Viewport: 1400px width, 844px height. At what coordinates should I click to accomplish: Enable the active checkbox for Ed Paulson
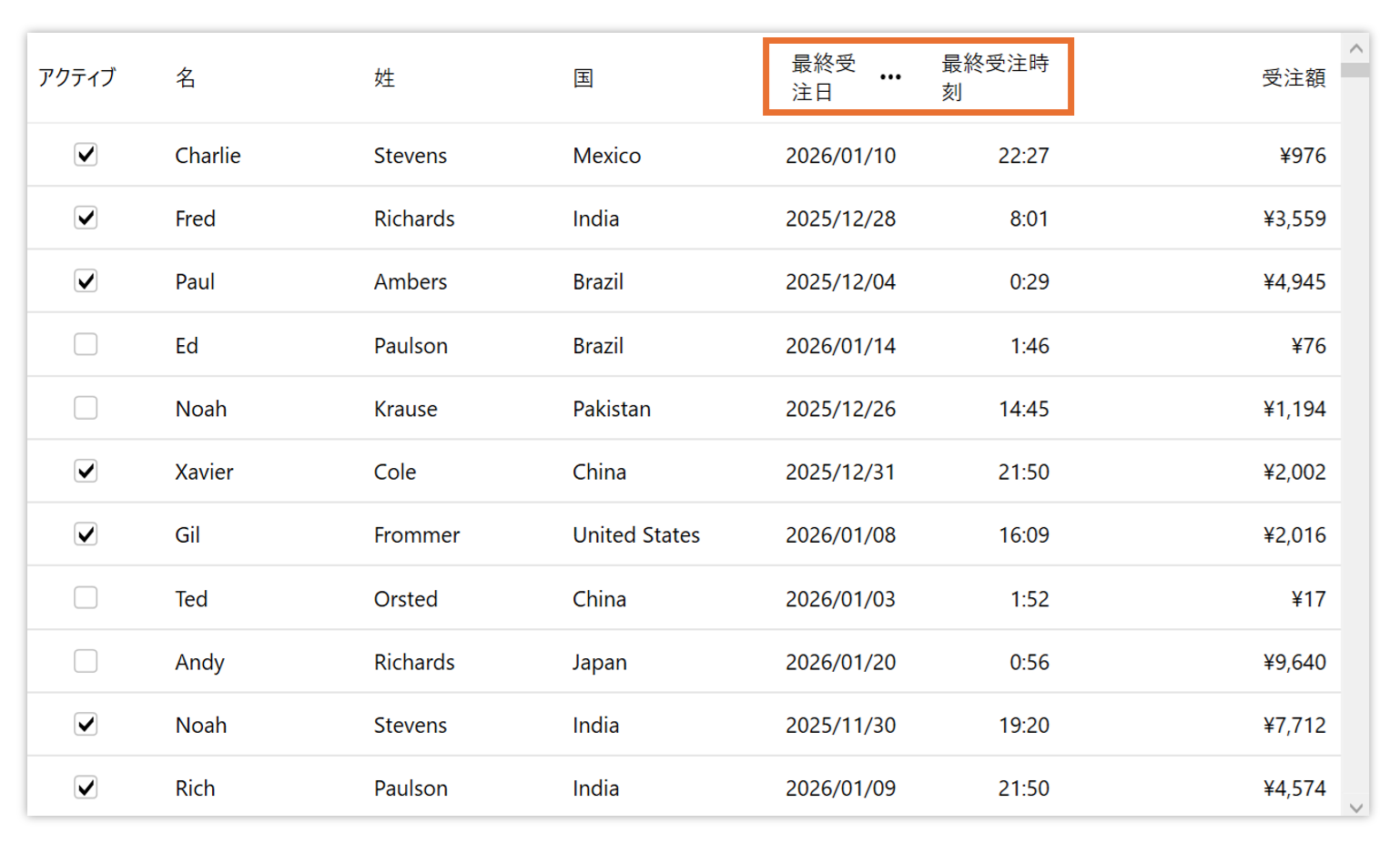pyautogui.click(x=86, y=344)
